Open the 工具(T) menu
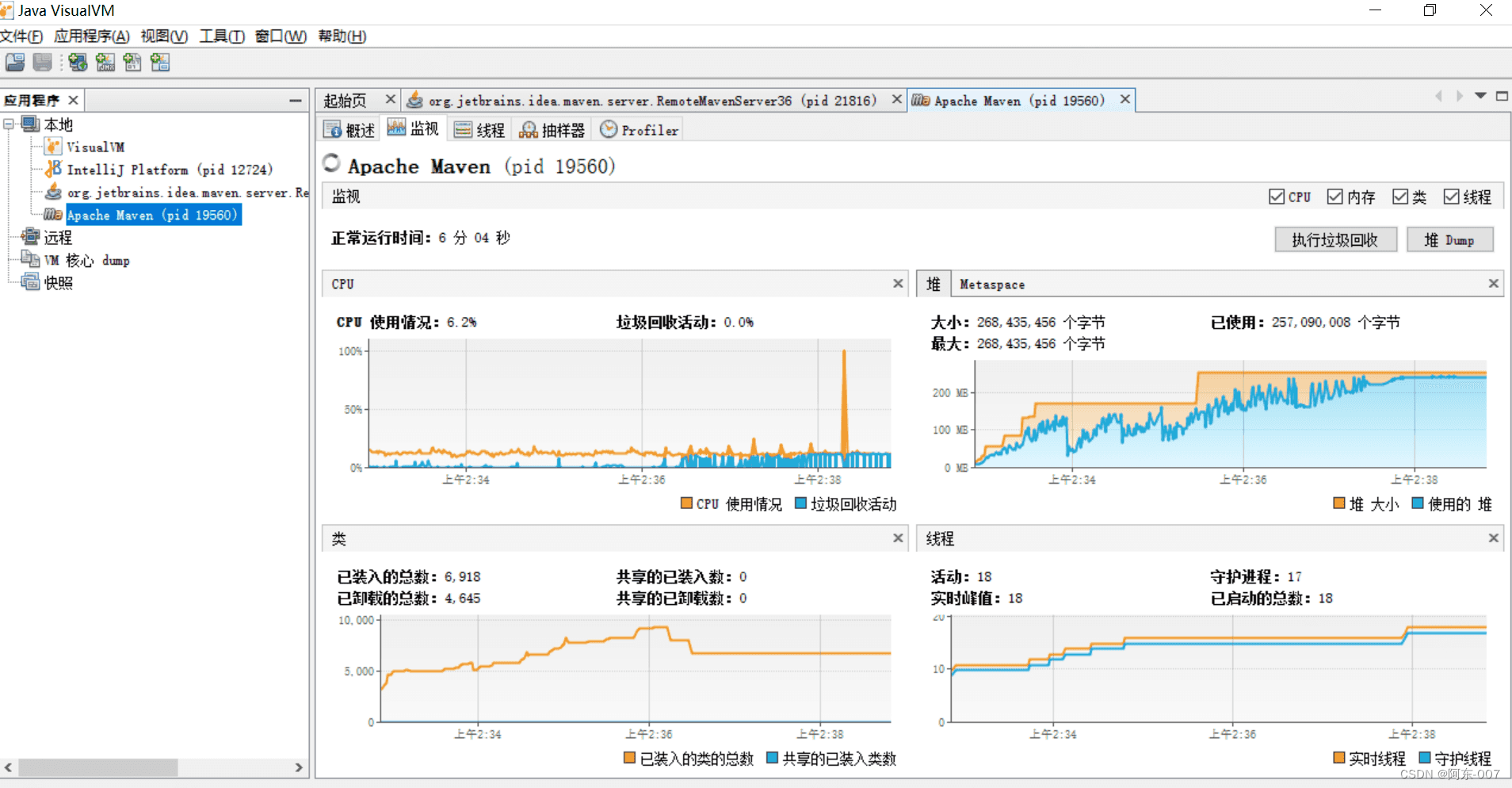This screenshot has width=1512, height=788. 222,36
